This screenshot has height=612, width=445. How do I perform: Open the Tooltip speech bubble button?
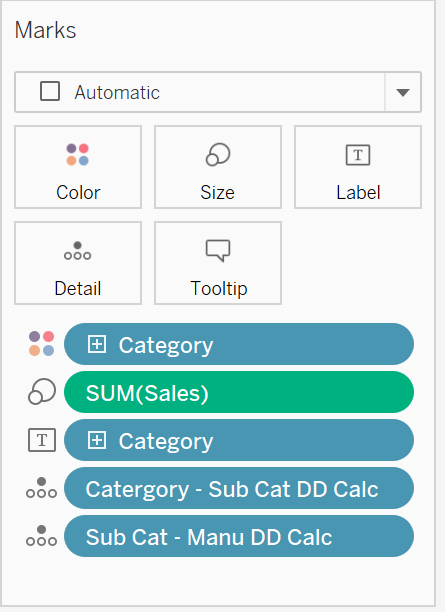(x=218, y=263)
